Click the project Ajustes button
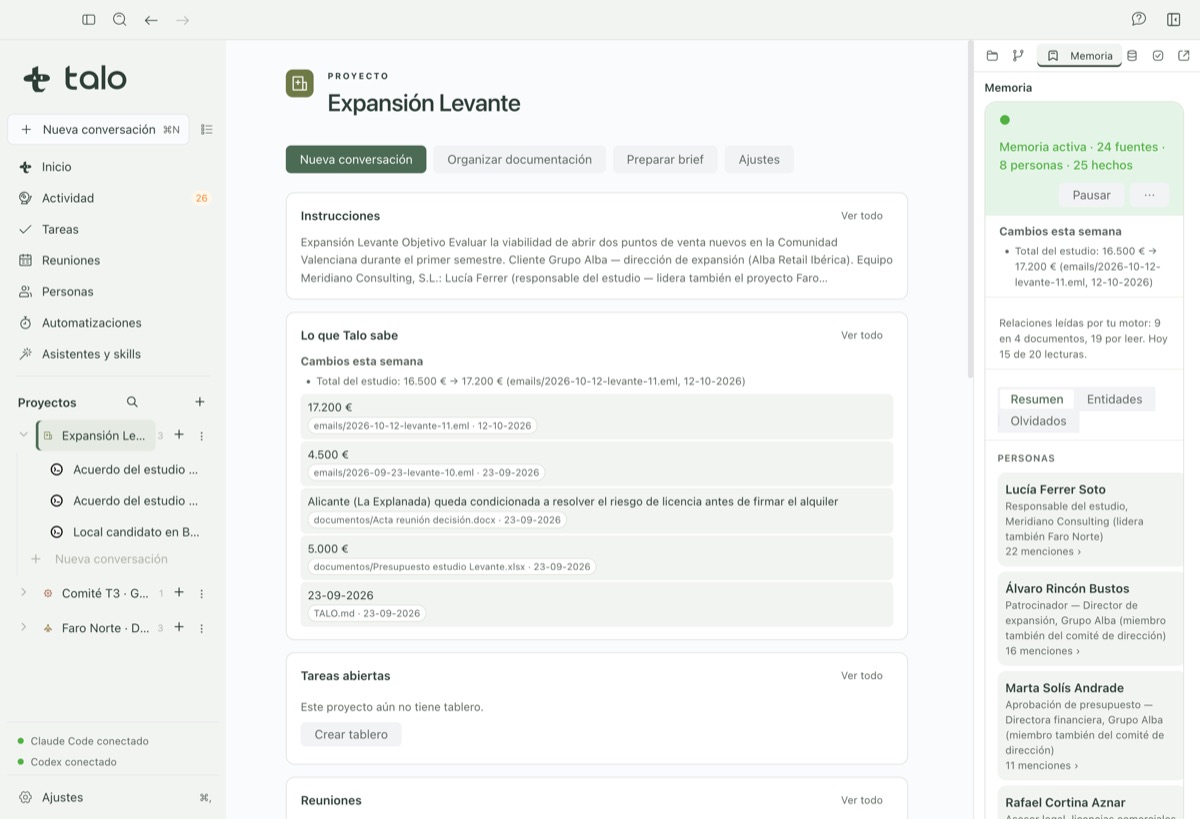1200x819 pixels. pyautogui.click(x=759, y=160)
